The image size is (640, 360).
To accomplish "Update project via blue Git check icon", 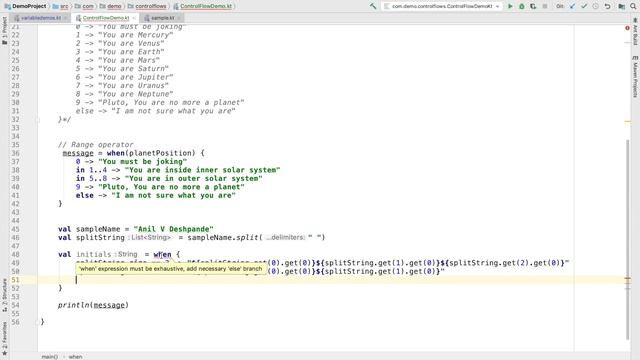I will [x=572, y=6].
